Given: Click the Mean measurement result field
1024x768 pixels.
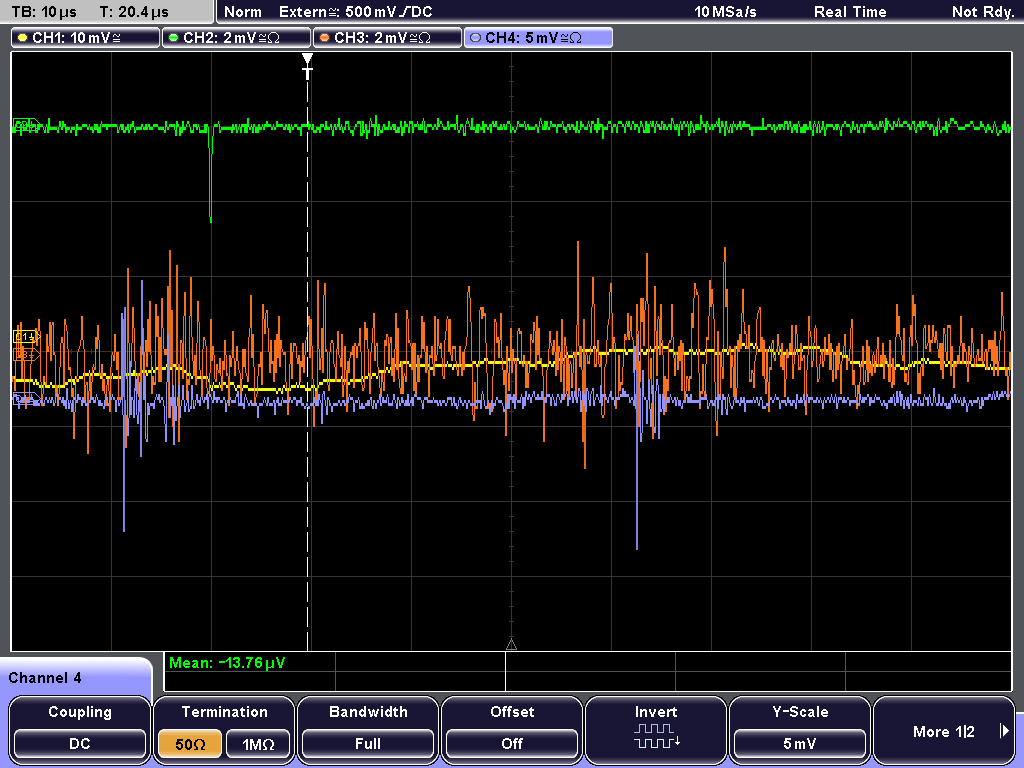Looking at the screenshot, I should [x=249, y=663].
